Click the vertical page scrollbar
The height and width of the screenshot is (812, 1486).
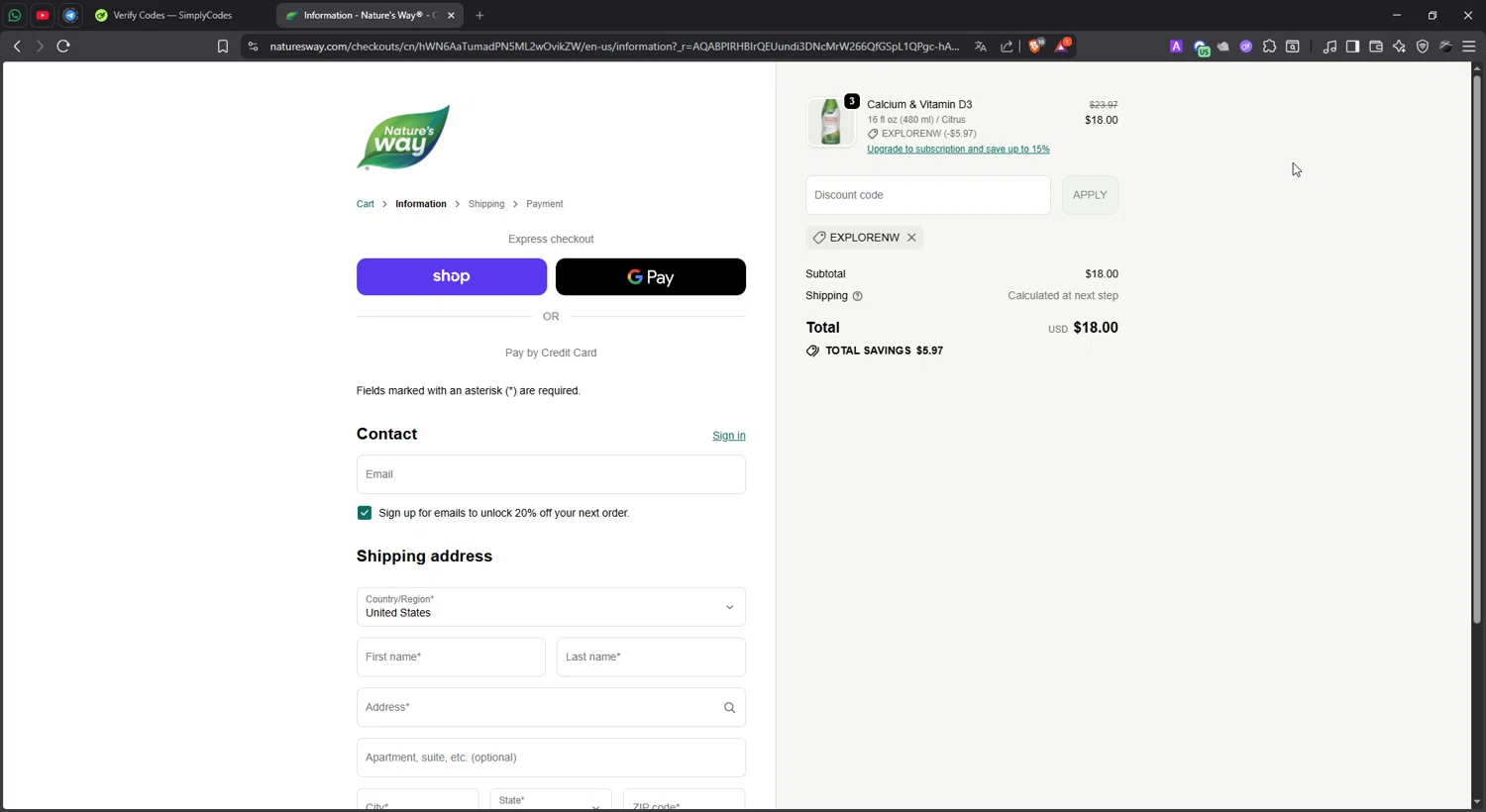tap(1477, 350)
